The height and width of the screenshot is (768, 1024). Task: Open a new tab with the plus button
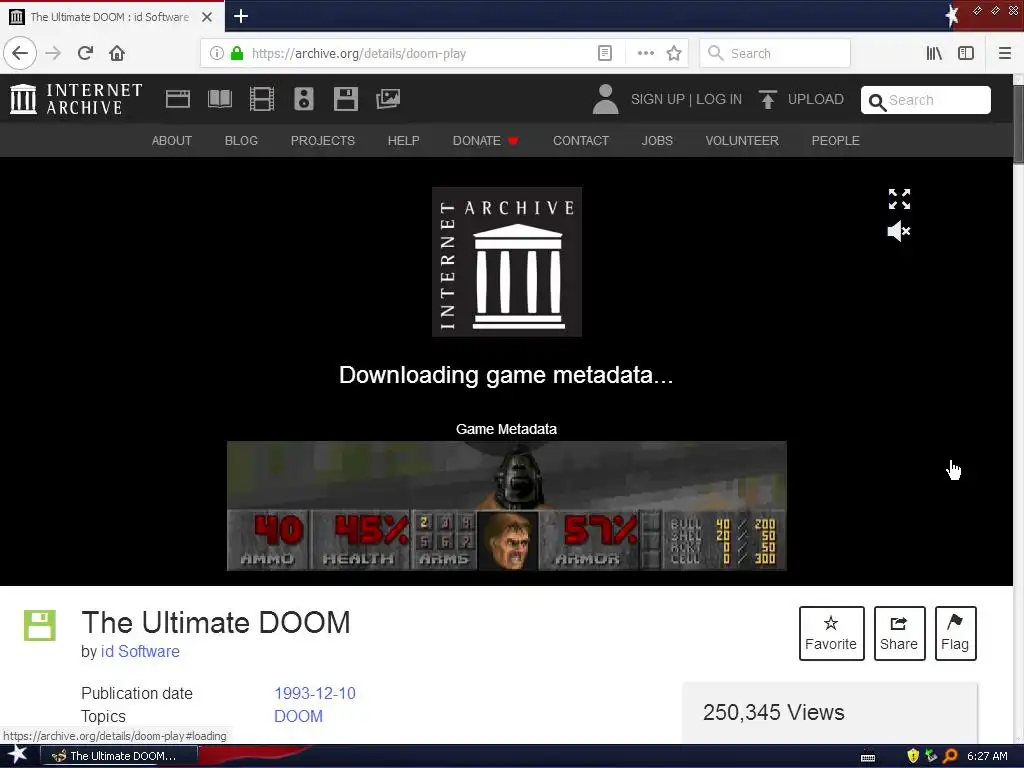(x=241, y=16)
